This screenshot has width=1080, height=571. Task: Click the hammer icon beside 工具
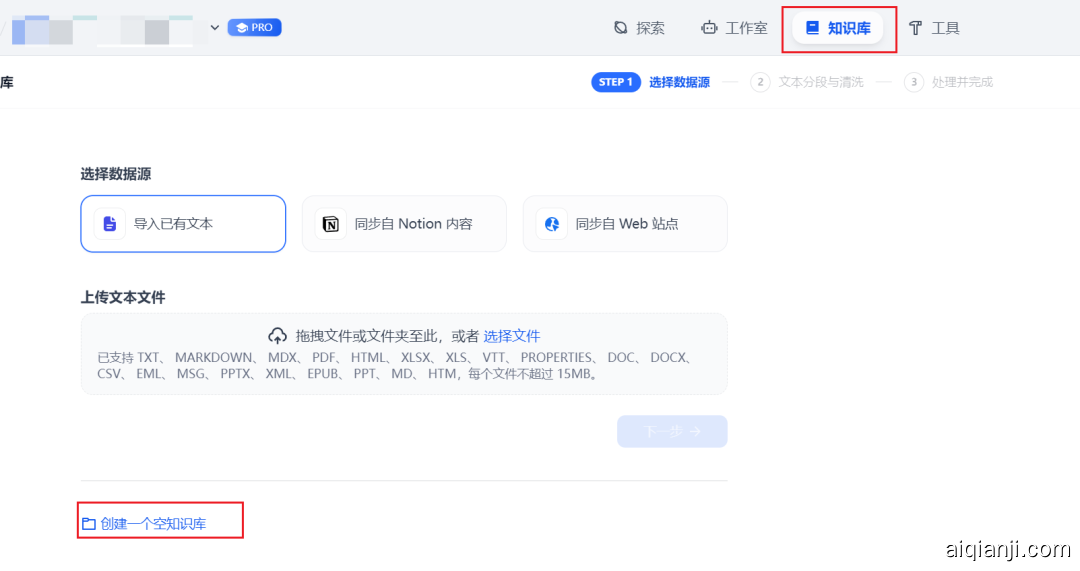click(x=915, y=28)
